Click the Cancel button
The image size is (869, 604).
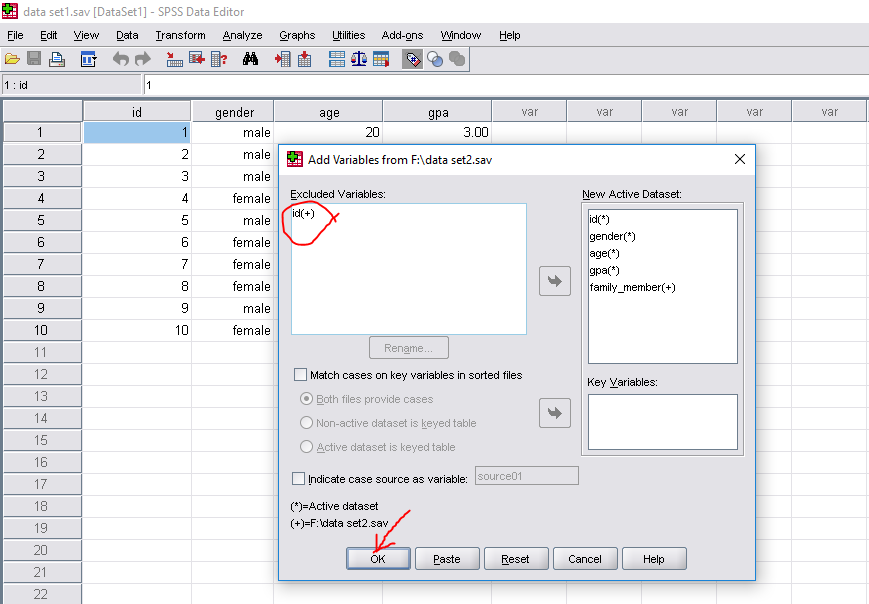585,559
